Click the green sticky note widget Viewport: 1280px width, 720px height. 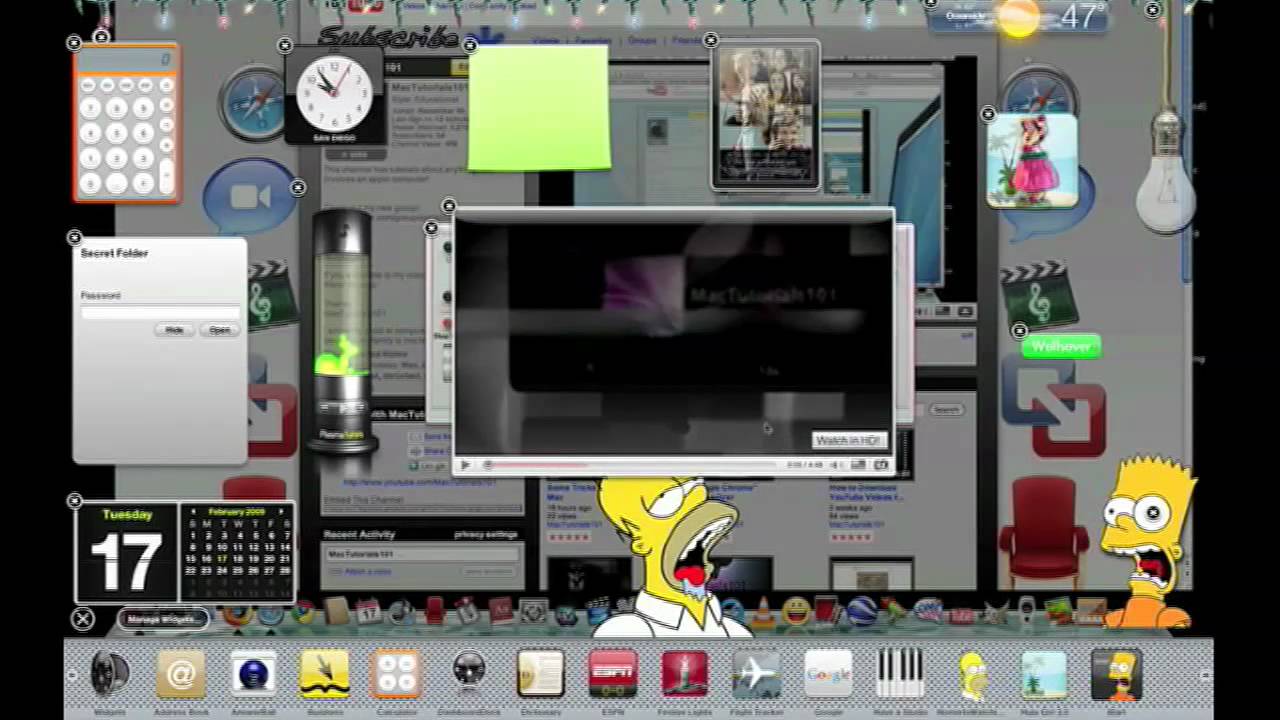539,108
